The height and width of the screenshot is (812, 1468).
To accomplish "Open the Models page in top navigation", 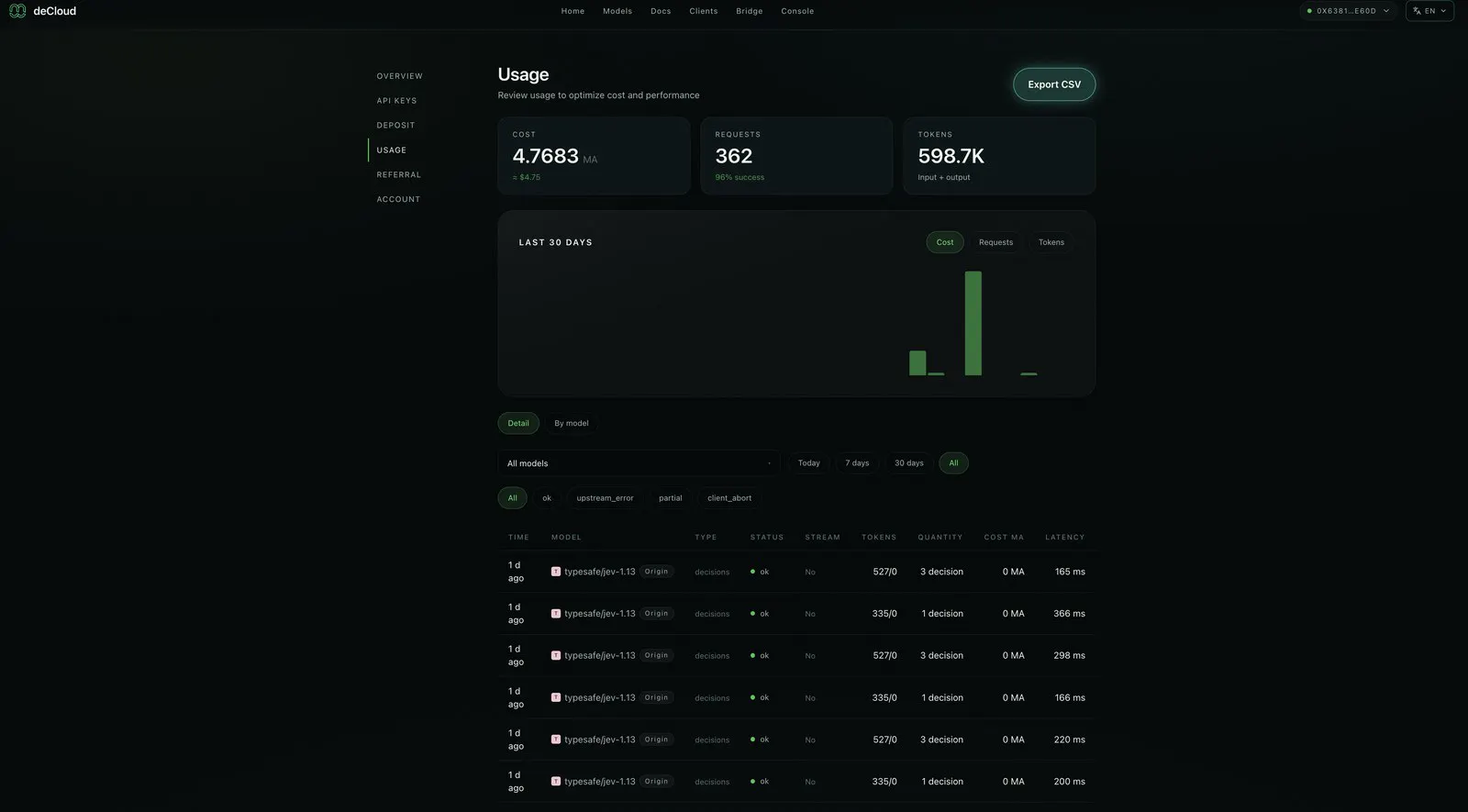I will coord(617,11).
